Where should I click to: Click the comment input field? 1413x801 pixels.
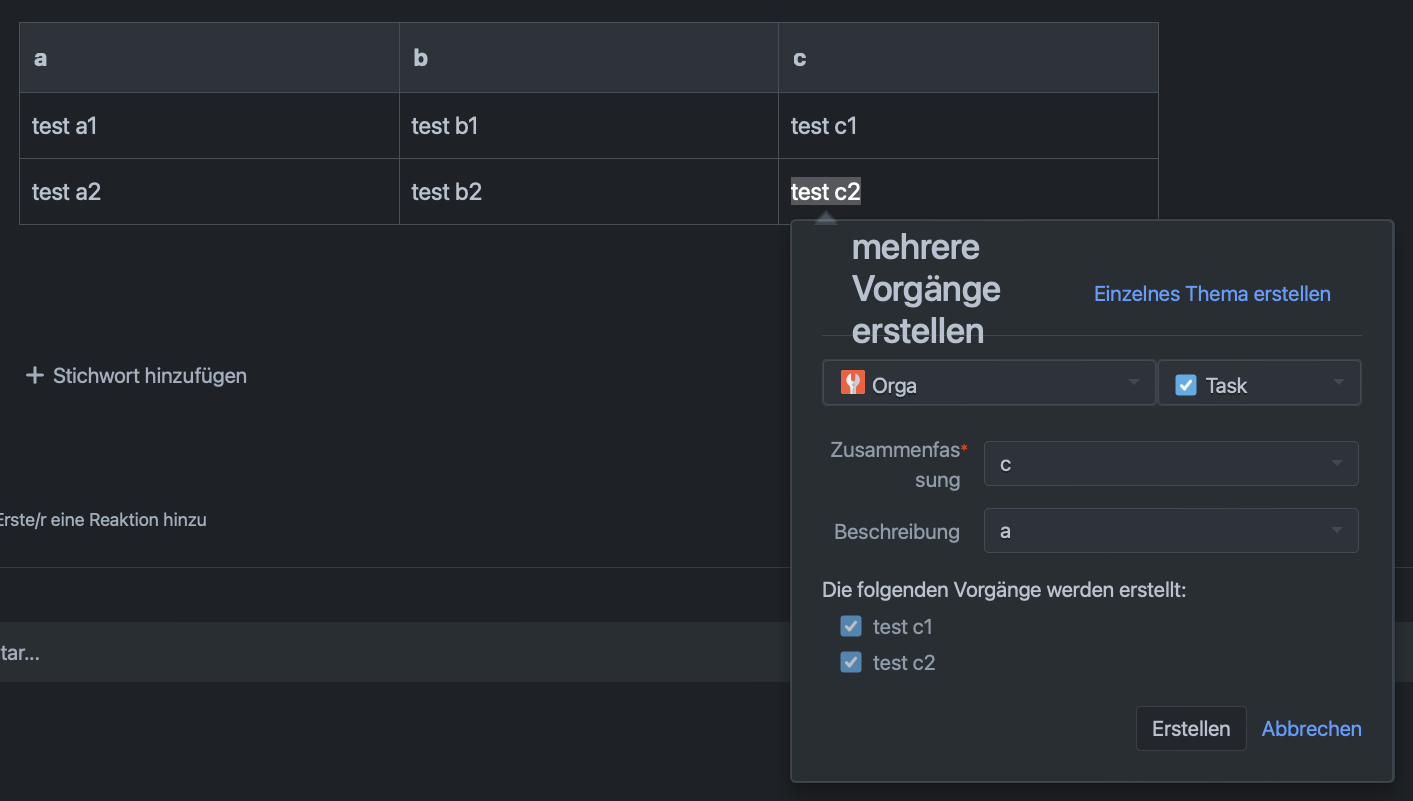(x=395, y=653)
